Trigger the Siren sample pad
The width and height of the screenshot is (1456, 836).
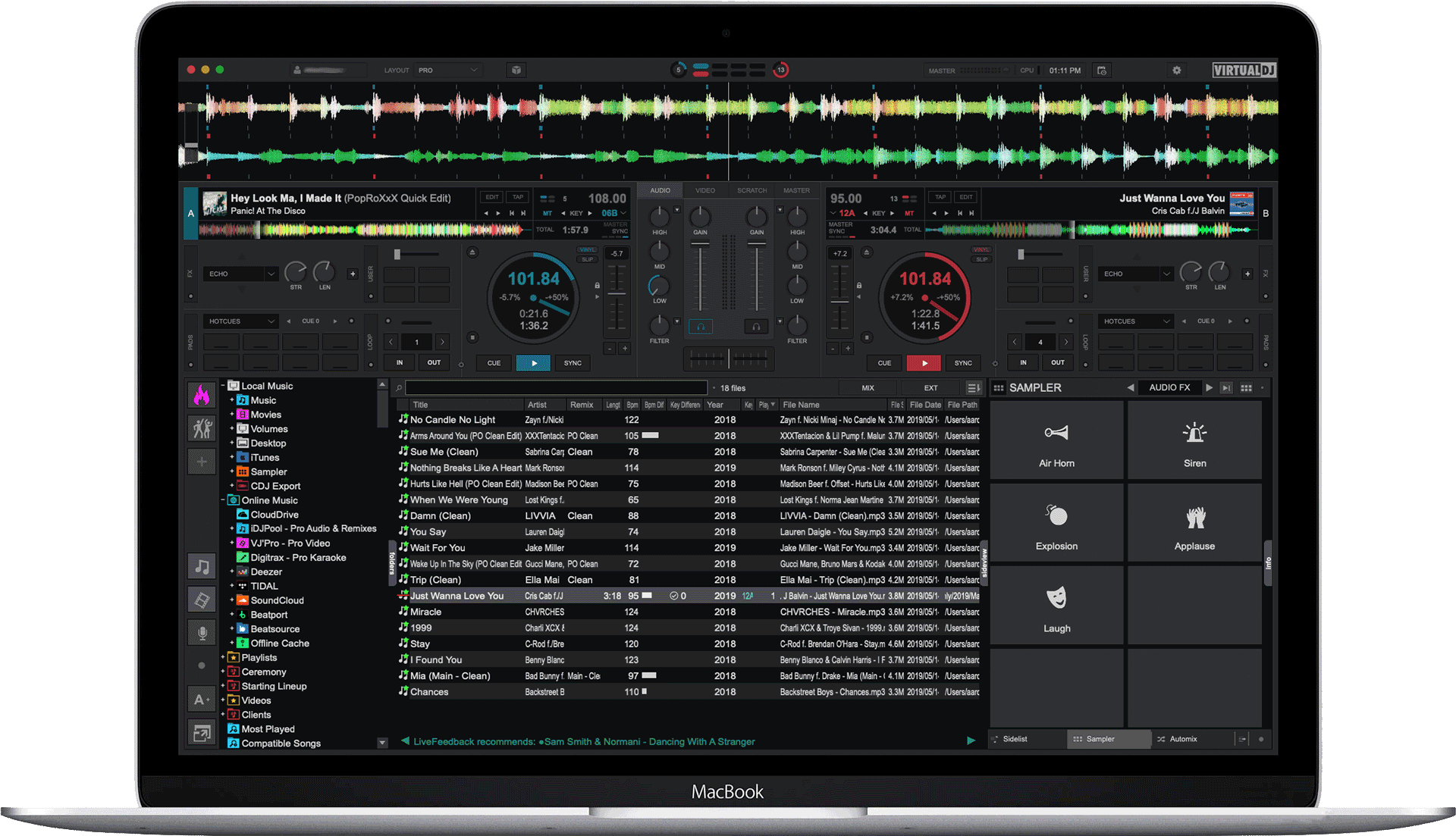[1194, 440]
